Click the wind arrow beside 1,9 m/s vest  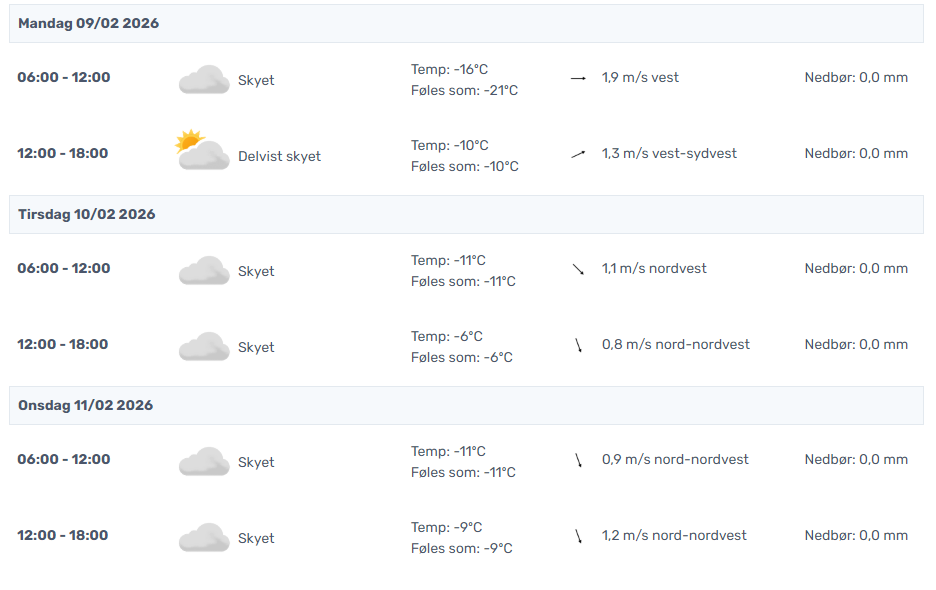tap(578, 78)
